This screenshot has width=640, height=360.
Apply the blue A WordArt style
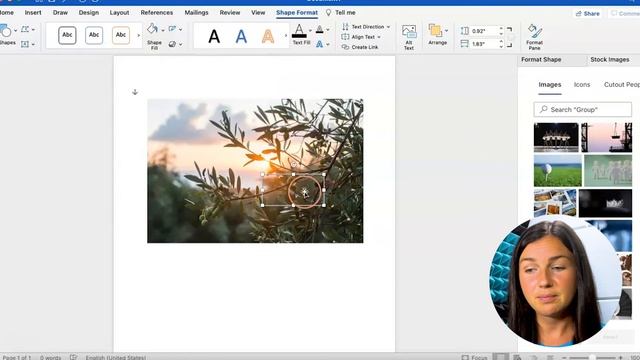click(241, 37)
